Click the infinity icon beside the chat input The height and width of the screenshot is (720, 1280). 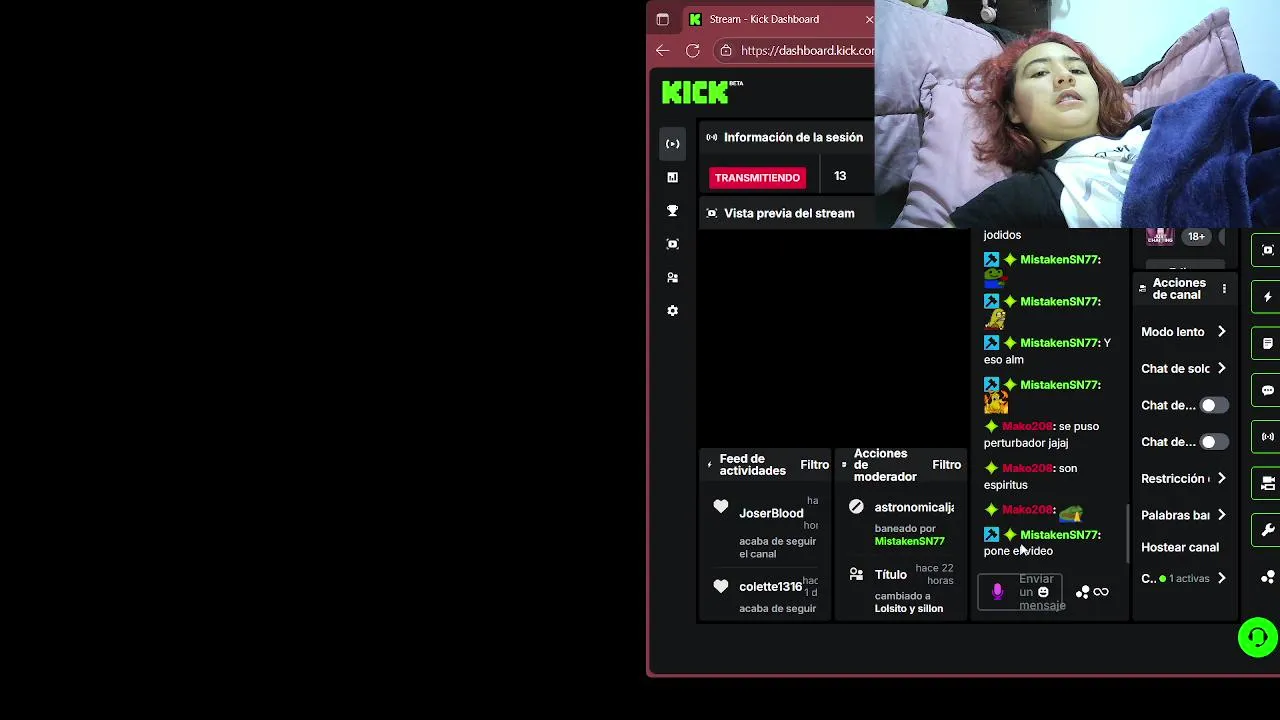pos(1101,592)
